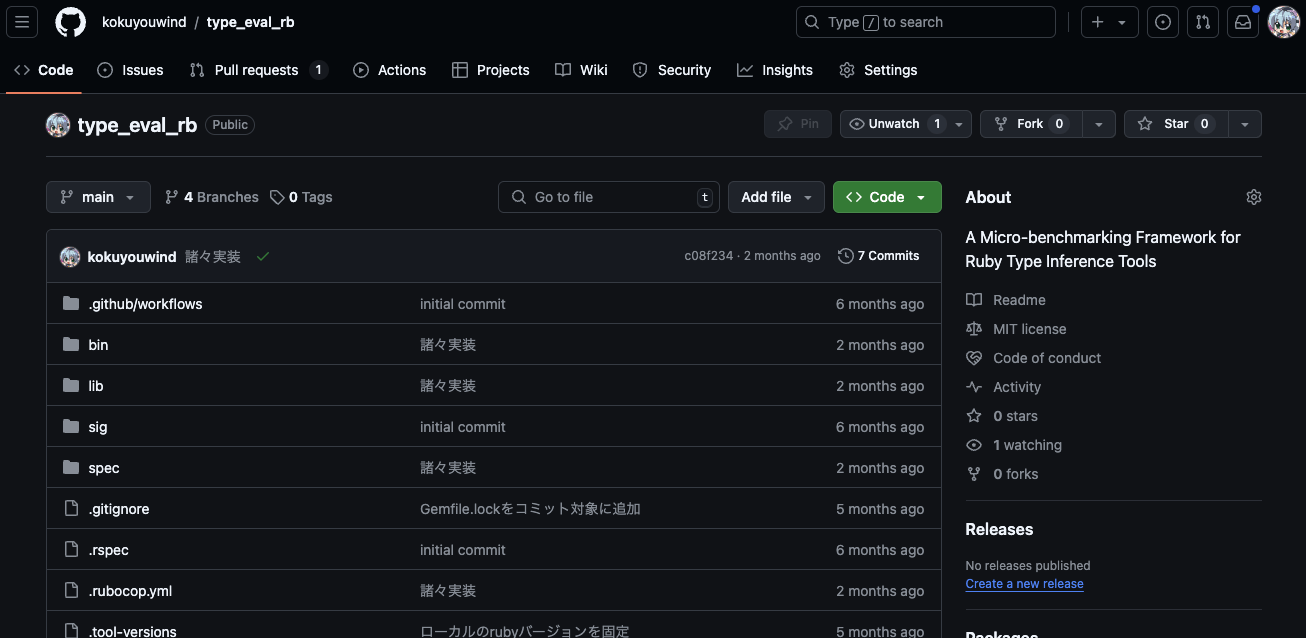1306x638 pixels.
Task: Expand the Unwatch options dropdown arrow
Action: click(x=959, y=124)
